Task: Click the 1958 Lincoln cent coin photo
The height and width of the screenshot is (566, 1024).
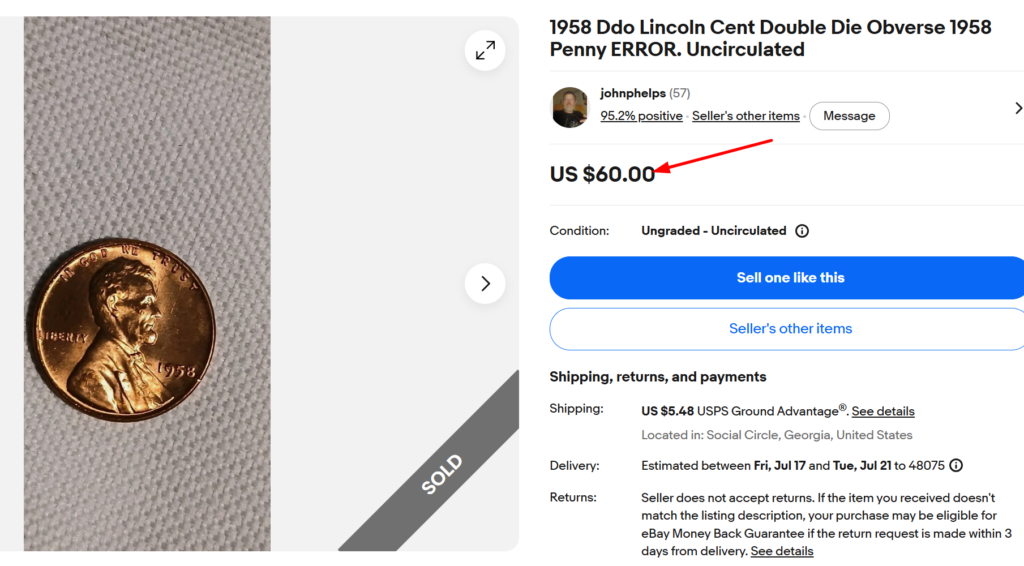Action: [121, 329]
